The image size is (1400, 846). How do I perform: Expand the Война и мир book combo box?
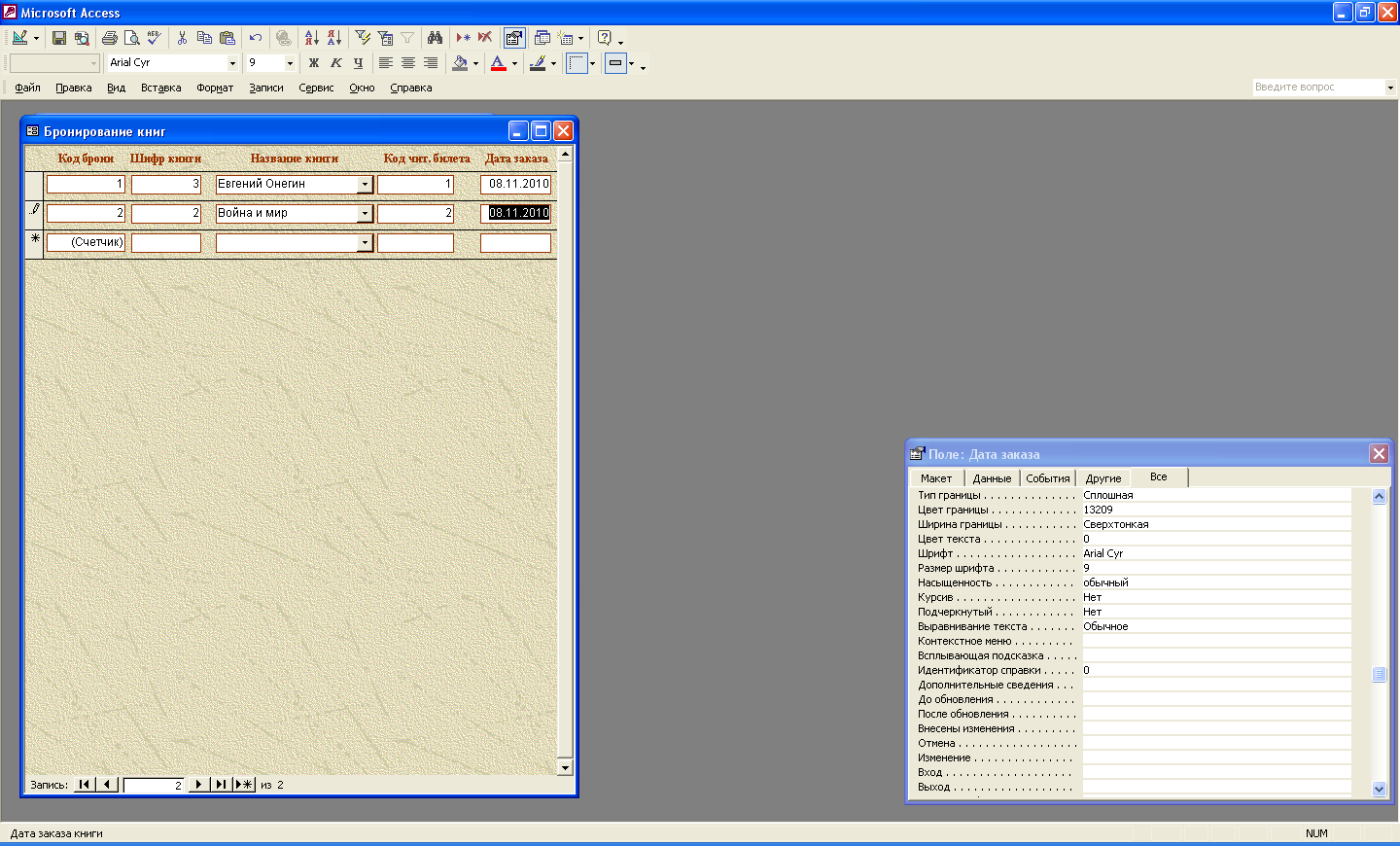[366, 213]
